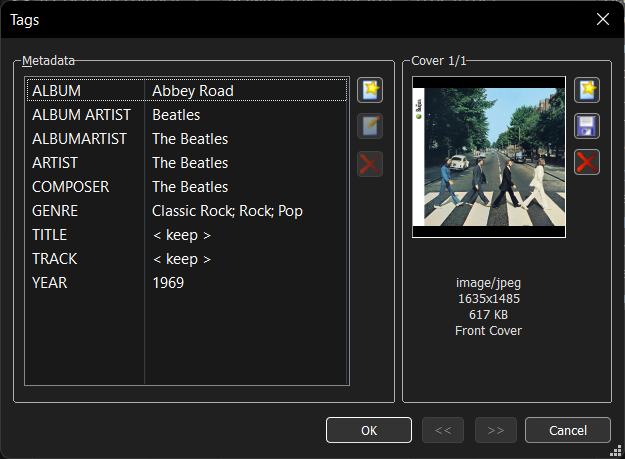Cancel the Tags dialog
625x459 pixels.
pyautogui.click(x=568, y=430)
